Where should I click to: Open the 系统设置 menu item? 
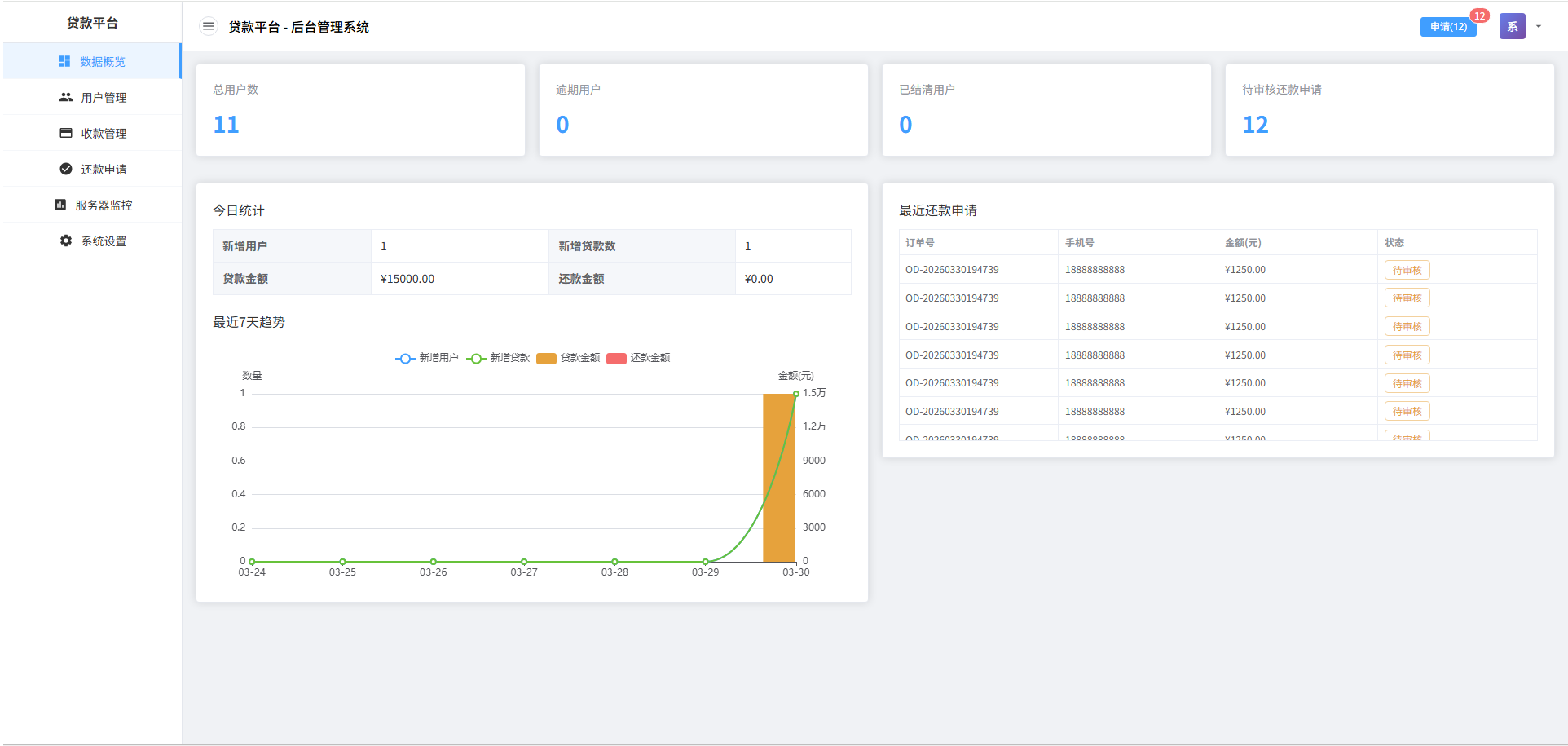104,241
